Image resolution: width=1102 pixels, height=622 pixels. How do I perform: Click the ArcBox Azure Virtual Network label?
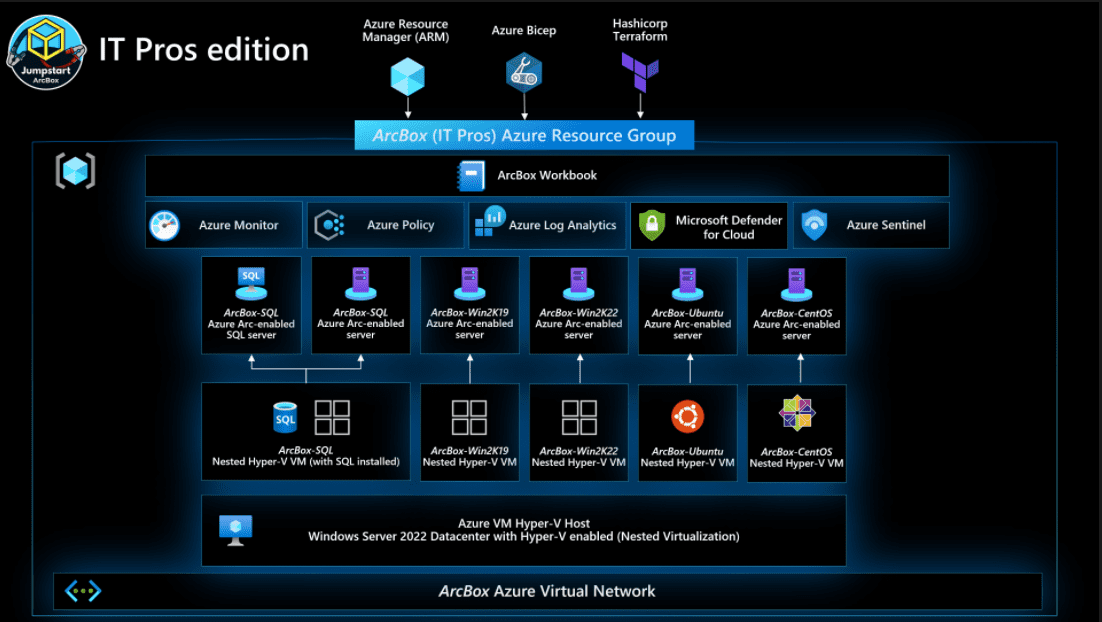[x=547, y=592]
